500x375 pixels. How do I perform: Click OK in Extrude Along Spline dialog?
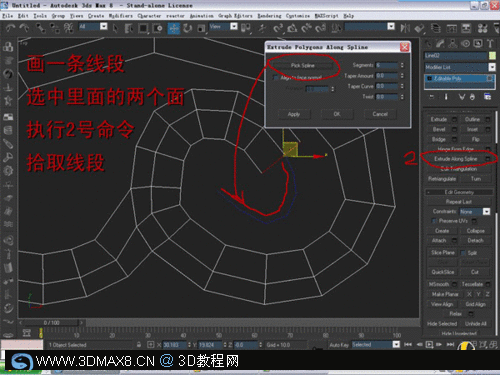click(x=337, y=114)
